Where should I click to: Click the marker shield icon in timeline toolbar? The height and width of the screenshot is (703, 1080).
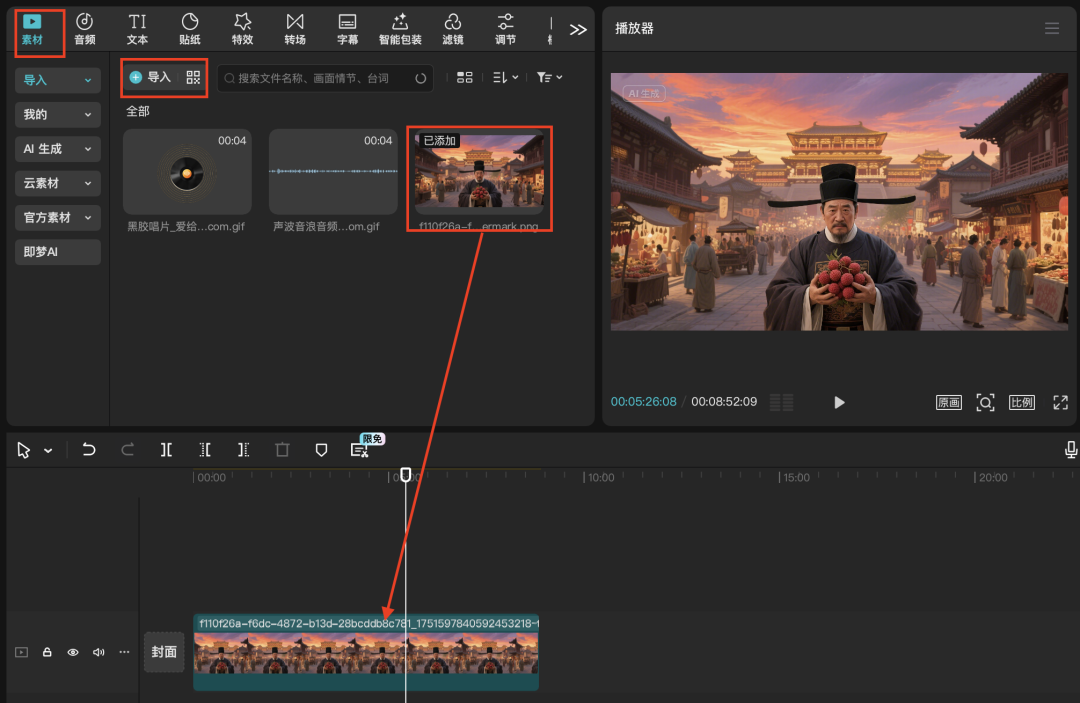pos(321,450)
